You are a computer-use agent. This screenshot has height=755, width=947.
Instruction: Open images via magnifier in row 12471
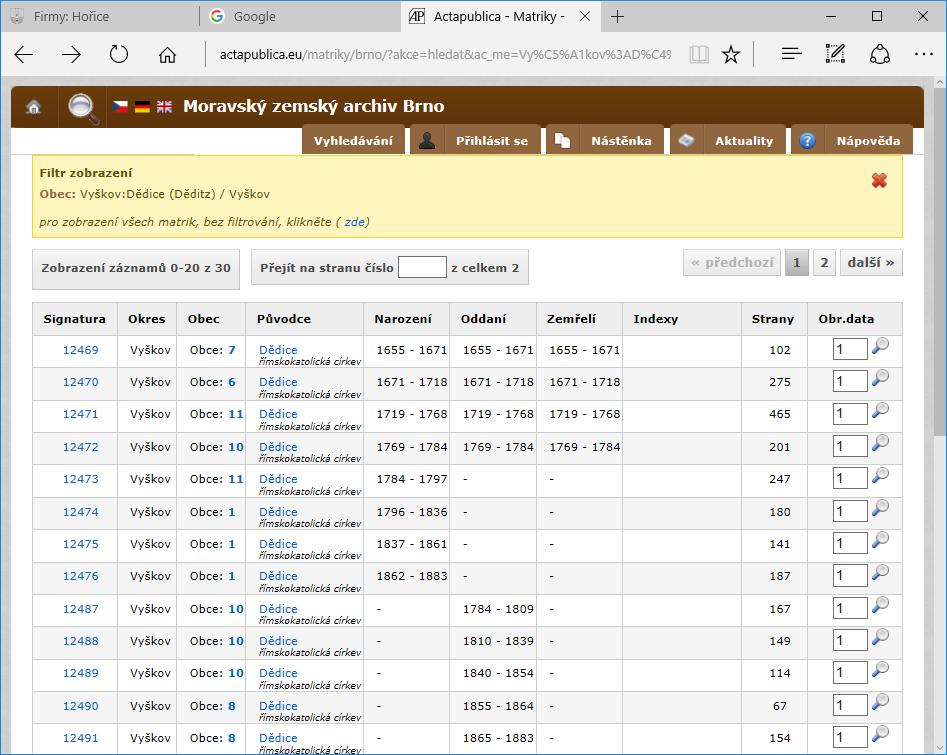(881, 410)
